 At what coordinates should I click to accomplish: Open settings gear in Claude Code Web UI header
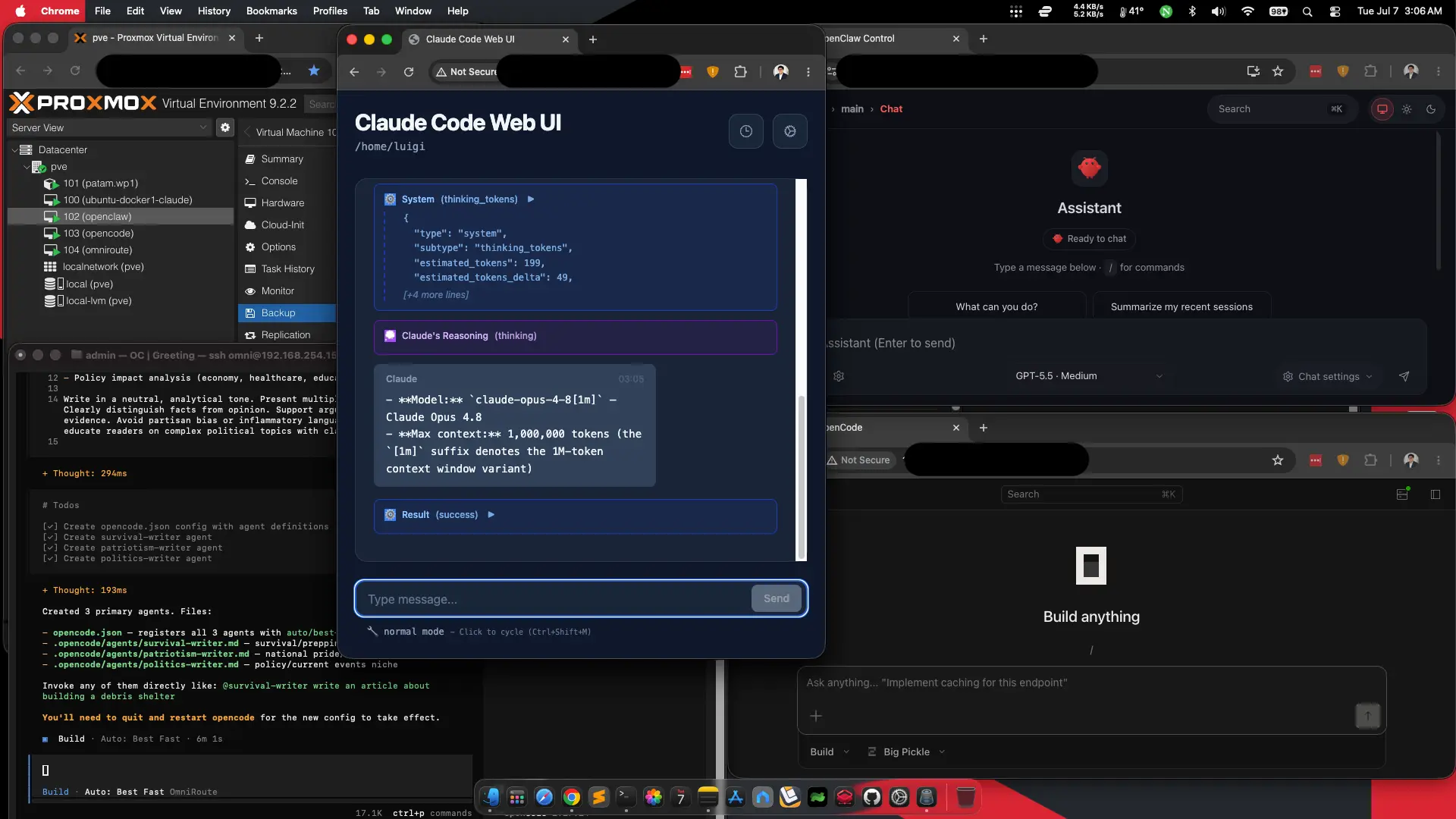(x=790, y=131)
